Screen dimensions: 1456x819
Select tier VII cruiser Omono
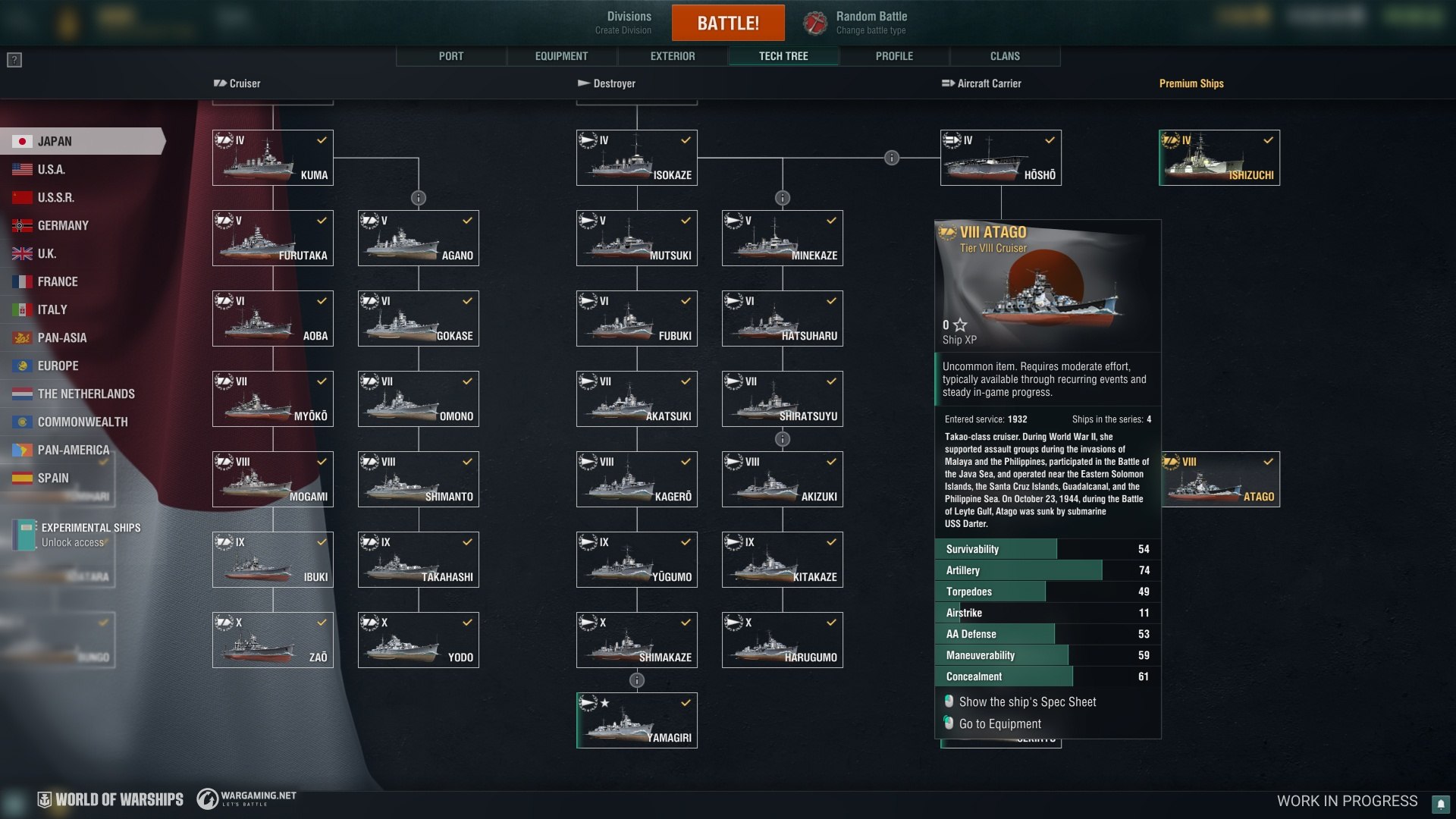(419, 399)
